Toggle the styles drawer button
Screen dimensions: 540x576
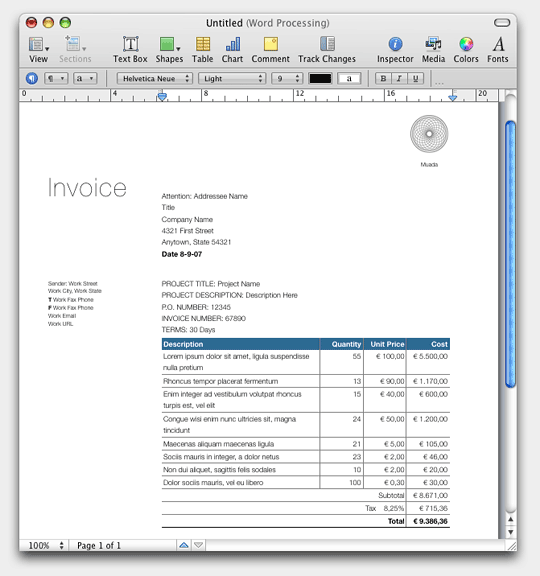pyautogui.click(x=32, y=78)
